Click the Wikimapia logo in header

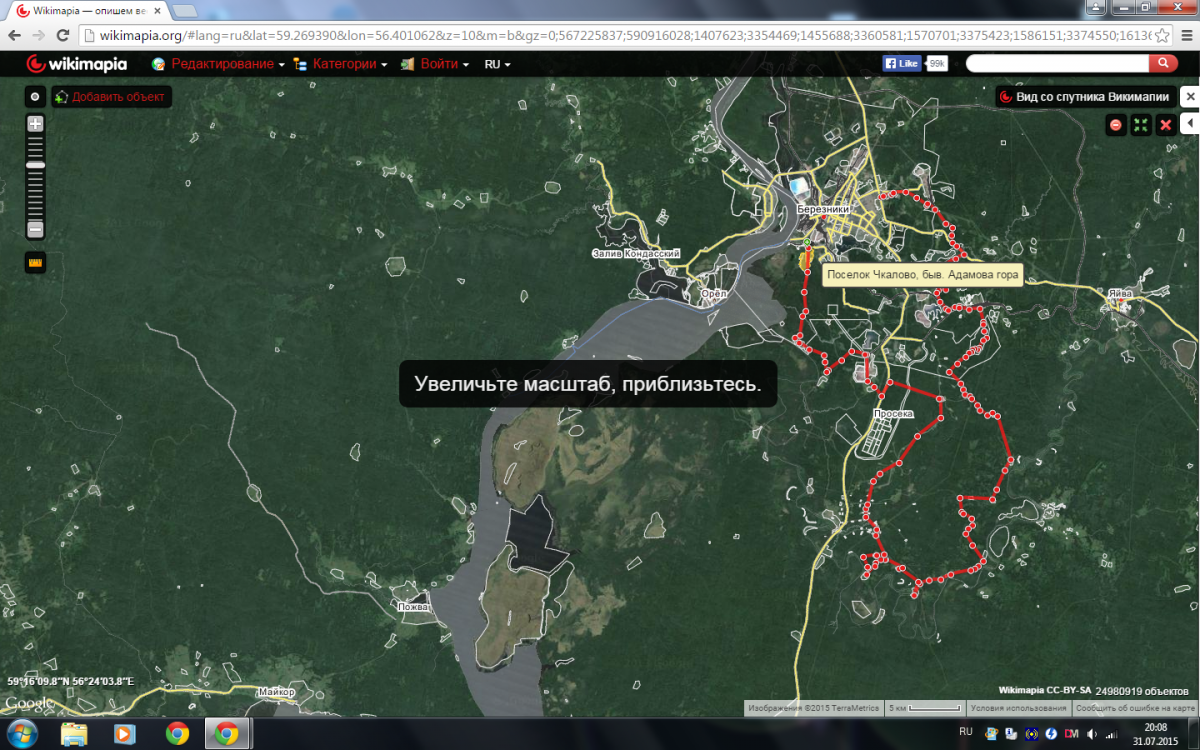coord(77,64)
